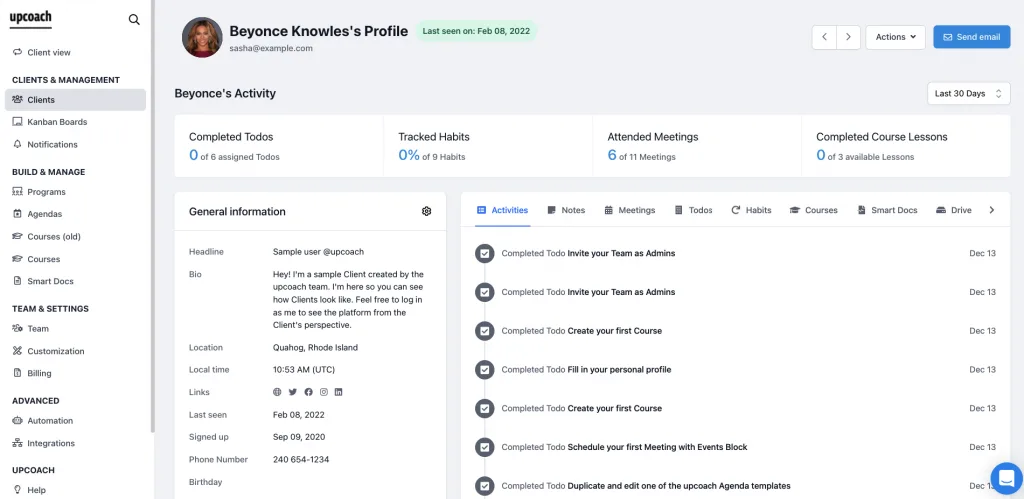Screen dimensions: 1024x499
Task: Switch to the Habits tab
Action: pyautogui.click(x=751, y=210)
